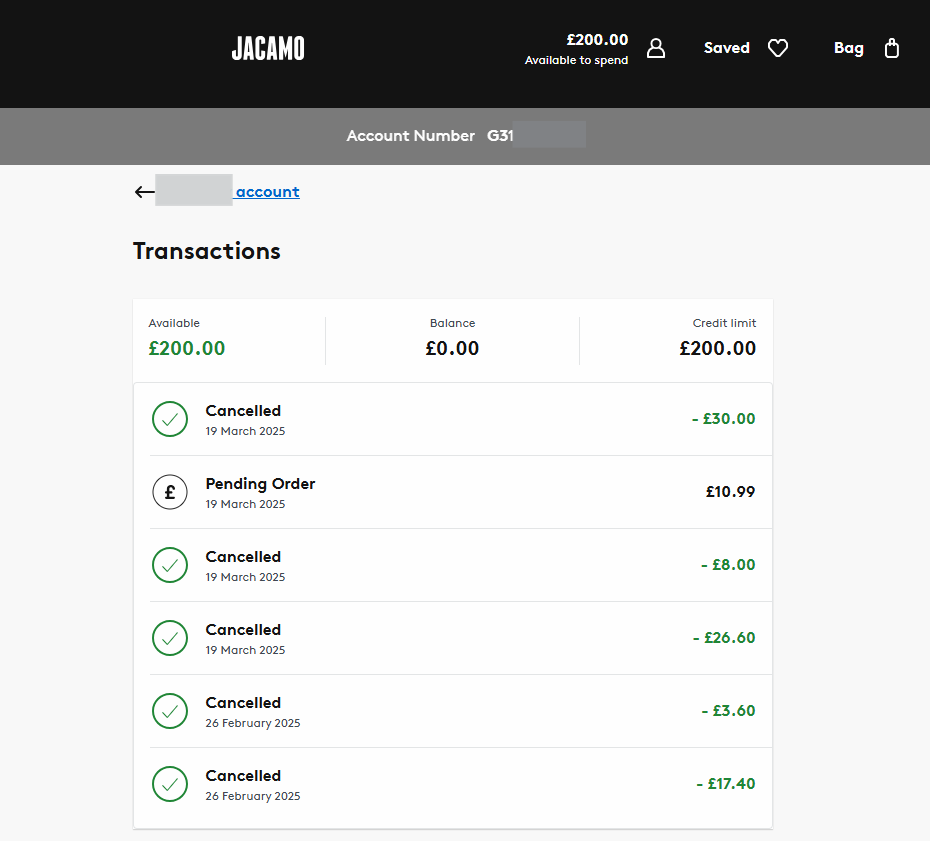Click £200.00 Available to spend in header

577,49
